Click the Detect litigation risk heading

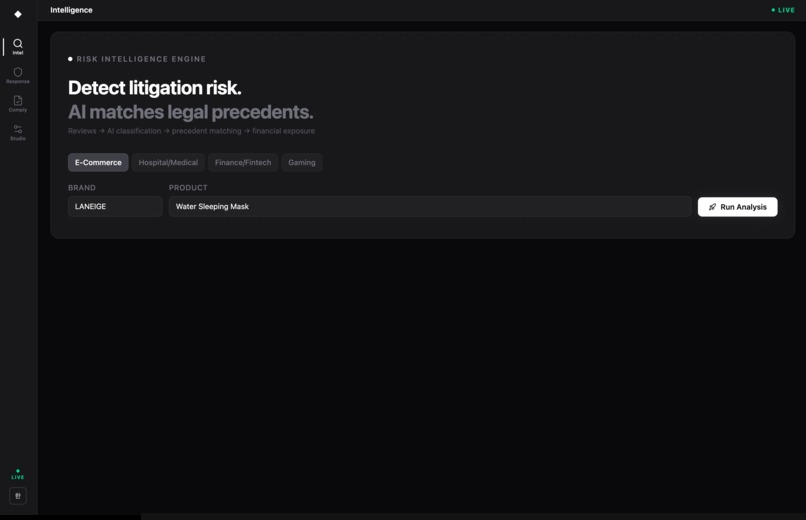(x=155, y=88)
